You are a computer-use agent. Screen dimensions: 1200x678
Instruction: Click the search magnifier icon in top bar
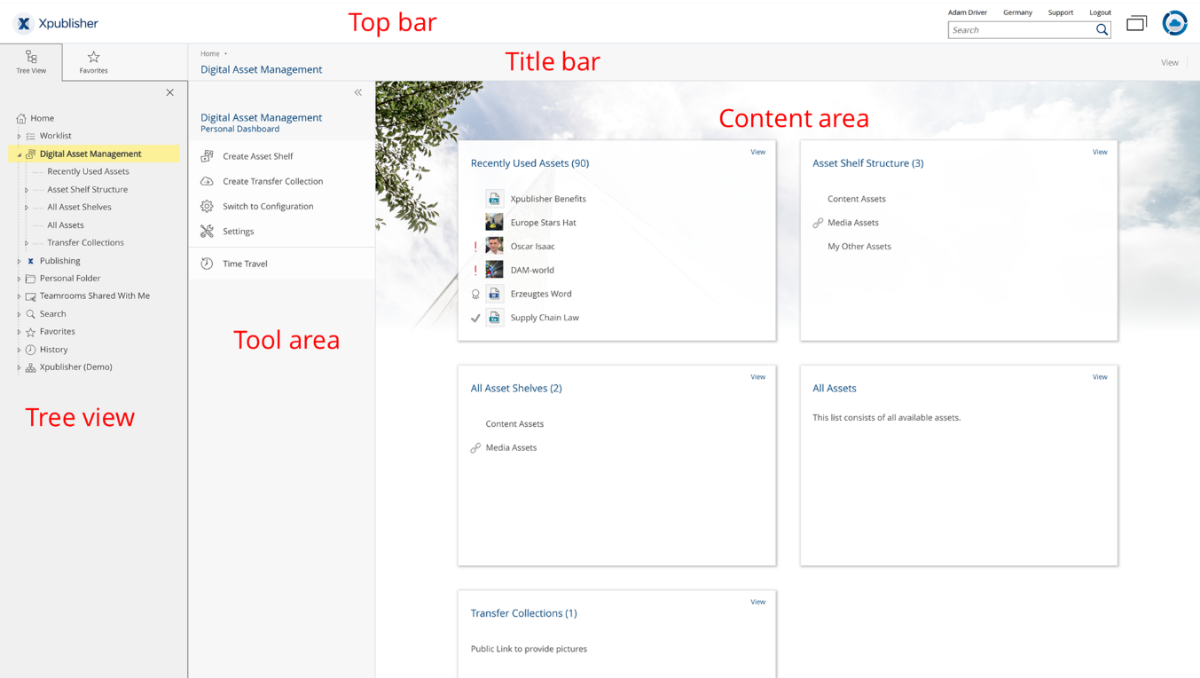pos(1101,30)
